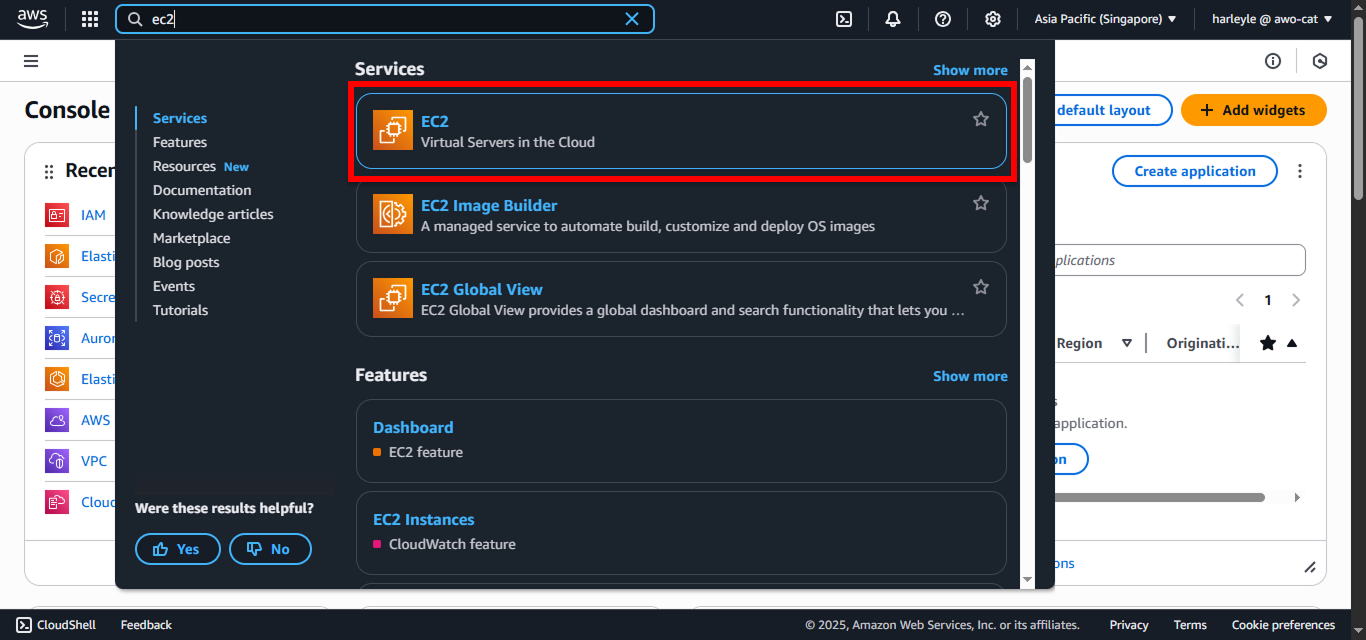Select Documentation in the search categories
1366x640 pixels.
click(x=202, y=190)
